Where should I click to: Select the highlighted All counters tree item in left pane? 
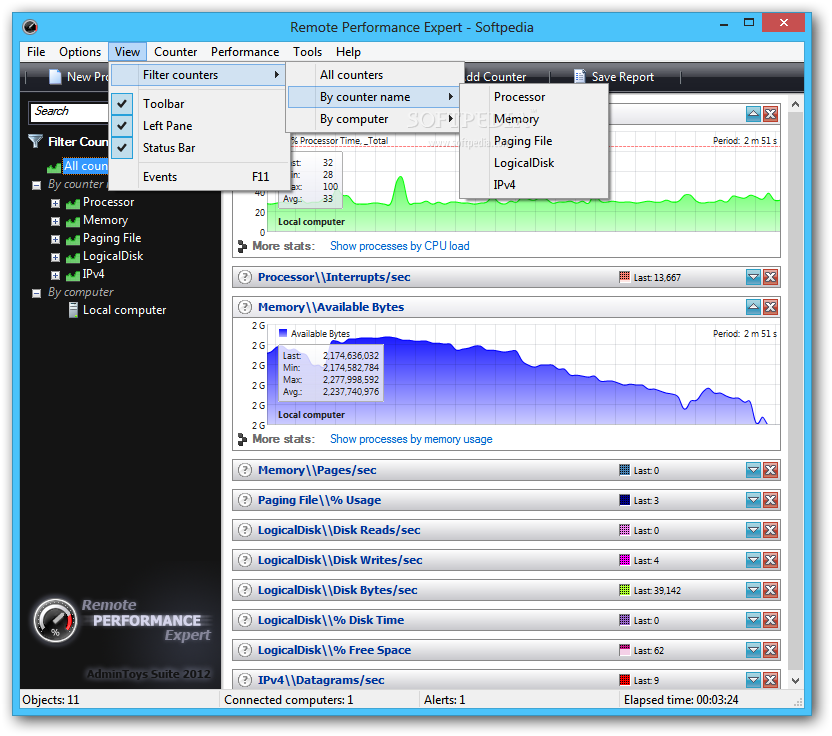[85, 166]
